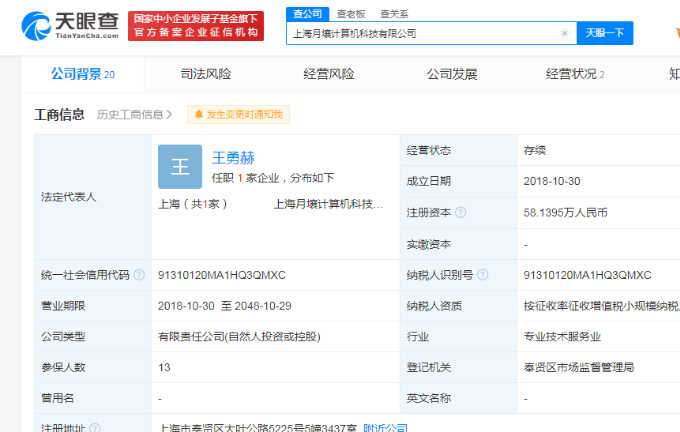Click the unified credit code value 91310120MA1HQ3QMXC

pos(222,275)
